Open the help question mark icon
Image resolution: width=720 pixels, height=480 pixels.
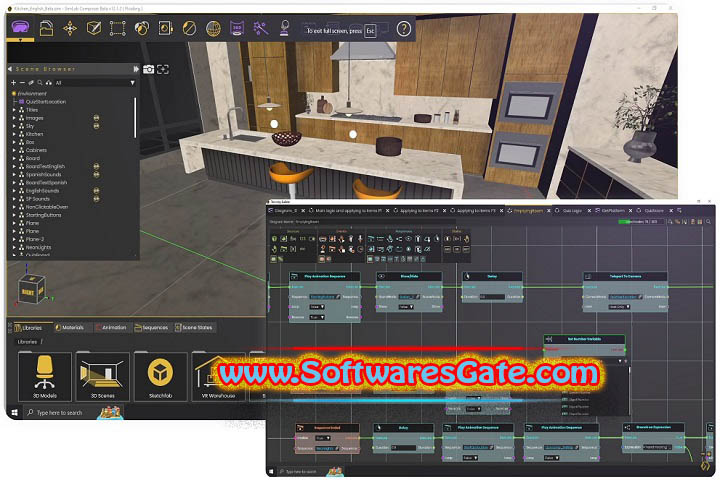click(404, 29)
